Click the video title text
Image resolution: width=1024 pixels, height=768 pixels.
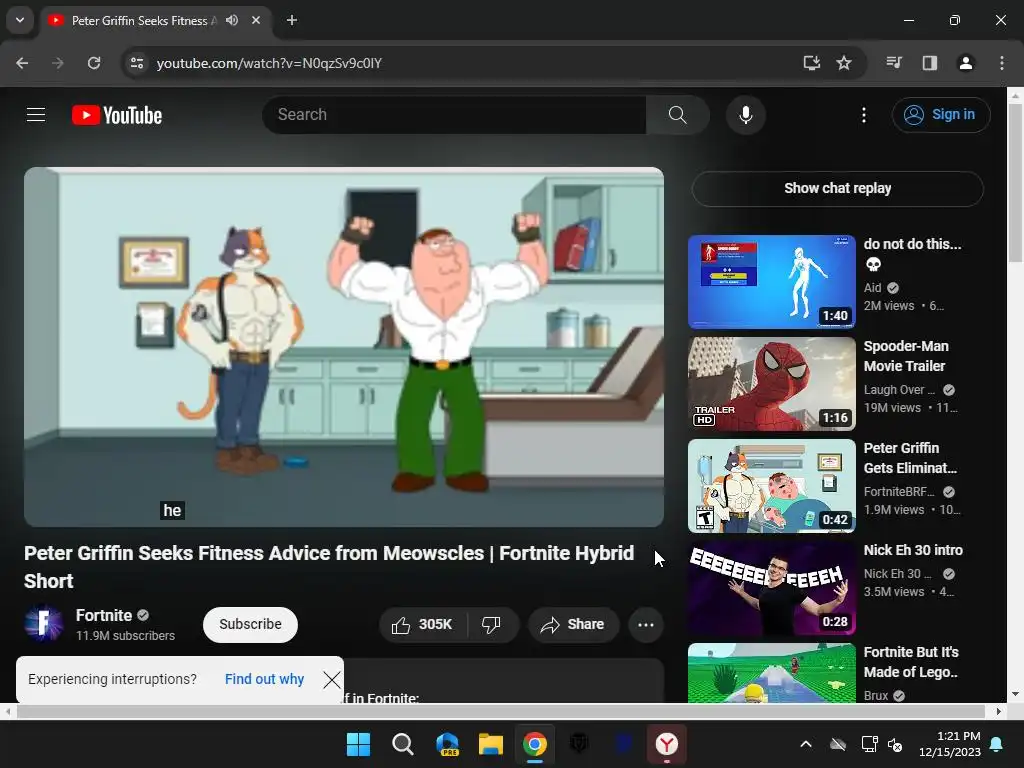pyautogui.click(x=329, y=567)
